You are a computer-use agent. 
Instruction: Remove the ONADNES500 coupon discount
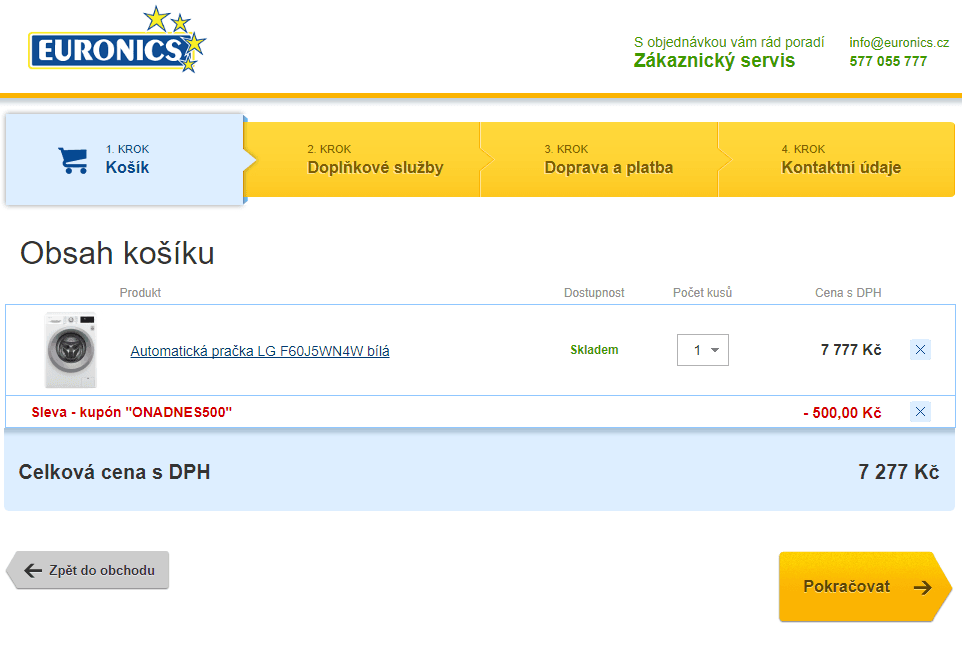[x=920, y=412]
